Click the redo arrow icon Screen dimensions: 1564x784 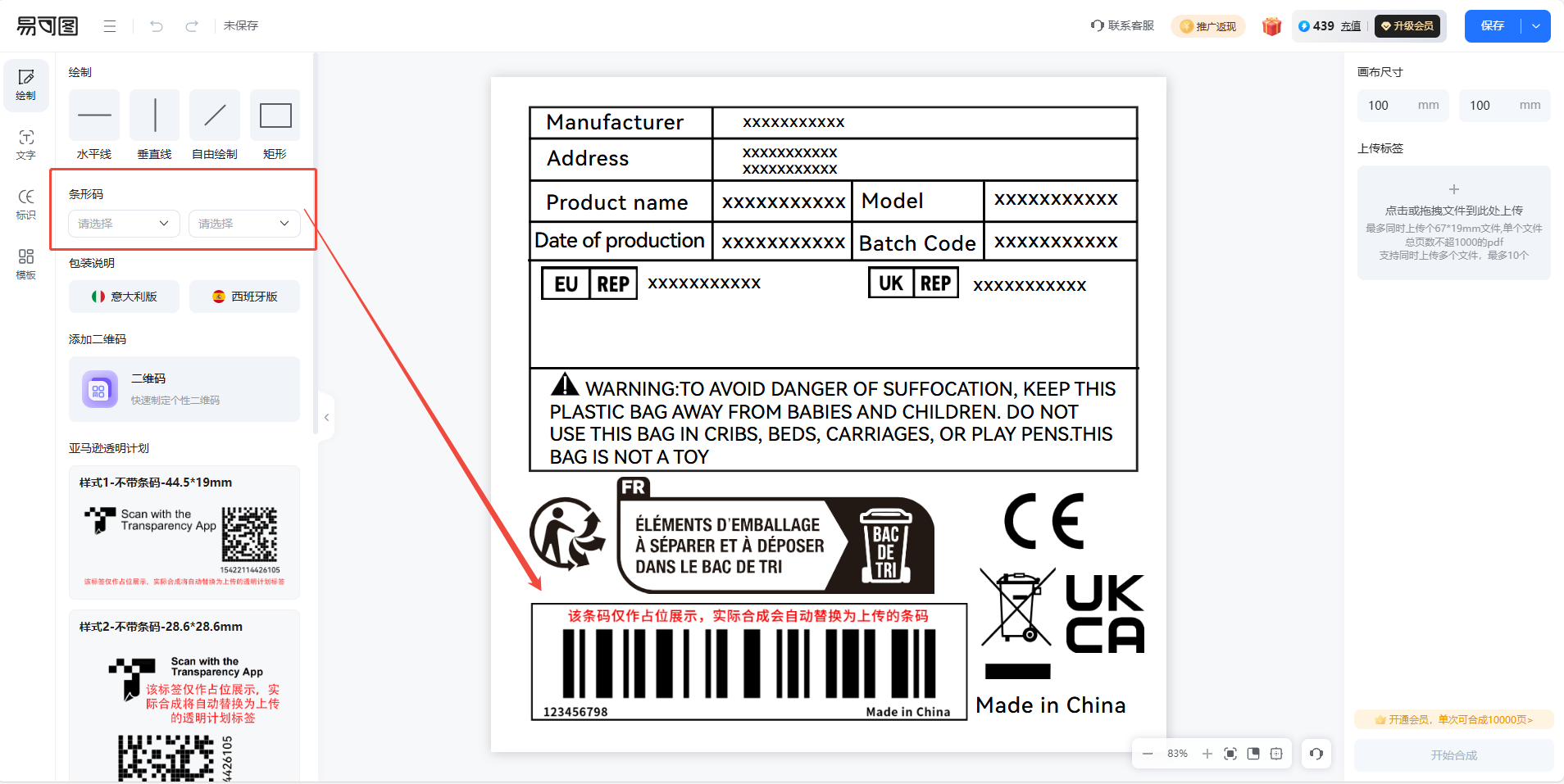tap(192, 26)
